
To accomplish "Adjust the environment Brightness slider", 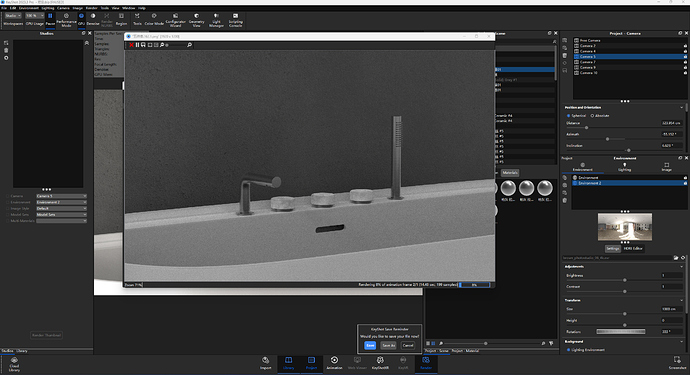I will click(x=624, y=280).
